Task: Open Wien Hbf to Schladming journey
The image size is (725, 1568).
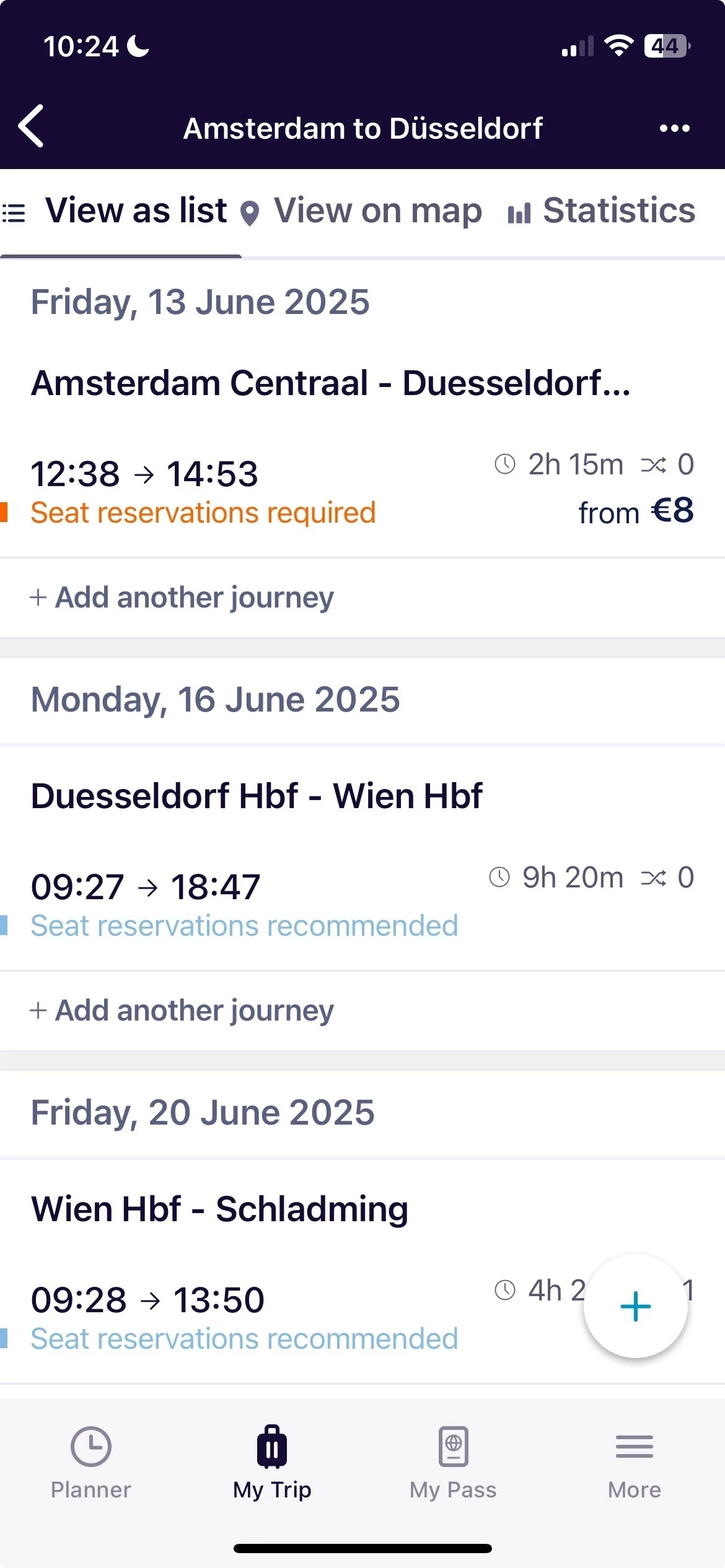Action: coord(219,1209)
